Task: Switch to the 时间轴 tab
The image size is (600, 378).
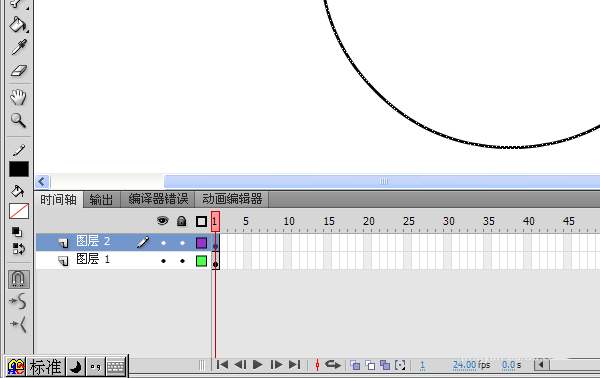Action: pos(59,200)
